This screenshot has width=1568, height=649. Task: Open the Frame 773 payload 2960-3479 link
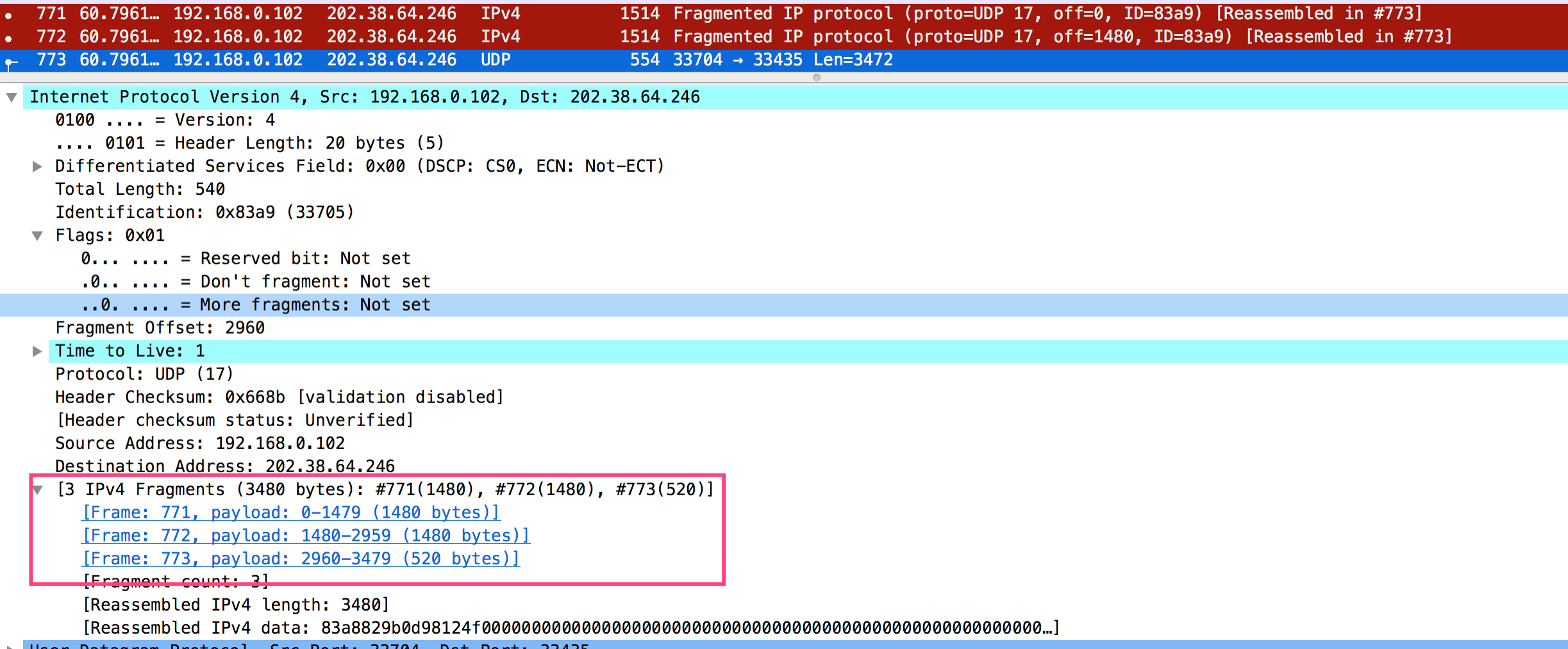(x=300, y=558)
